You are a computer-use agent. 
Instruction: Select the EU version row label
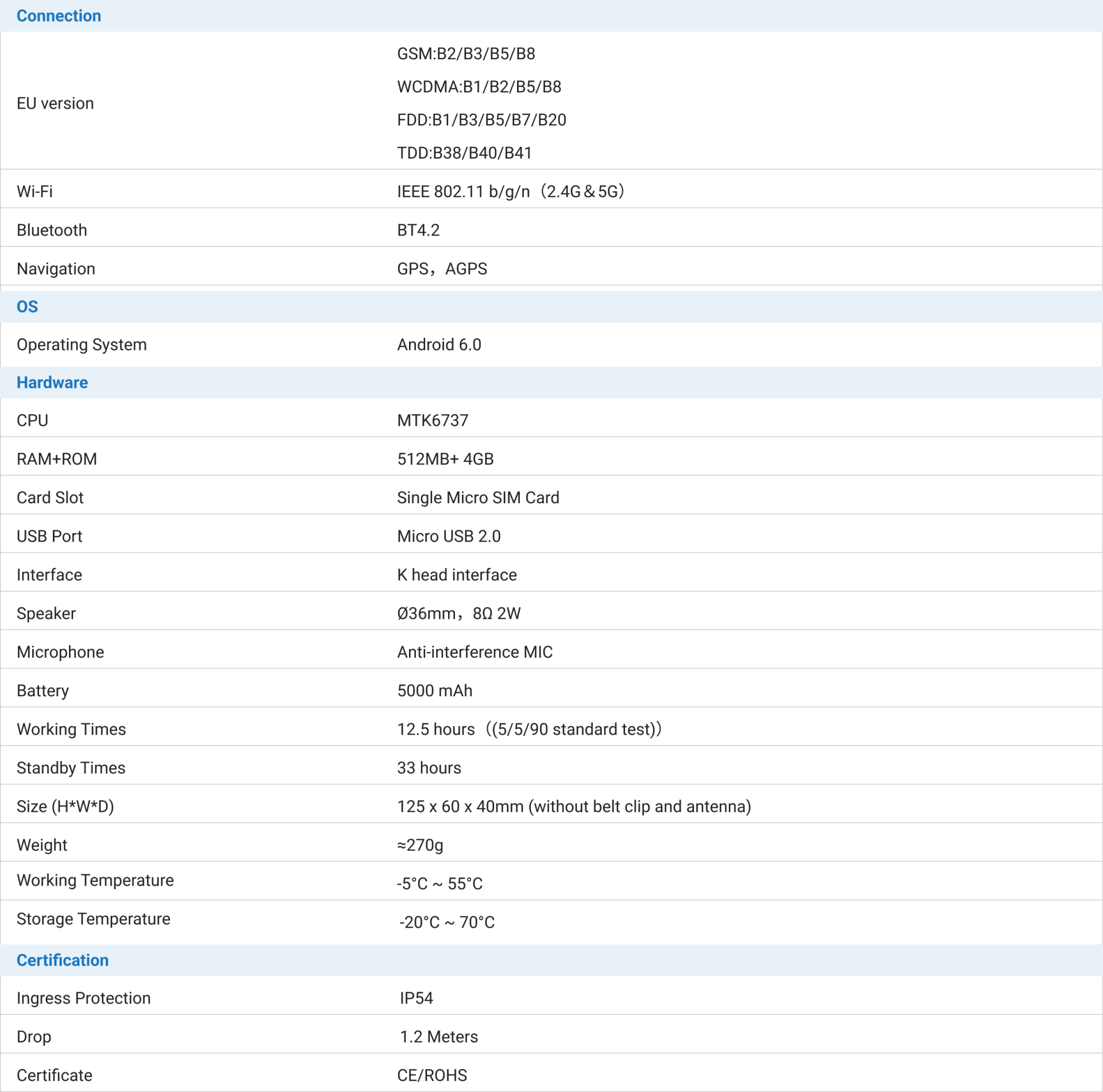pos(55,103)
